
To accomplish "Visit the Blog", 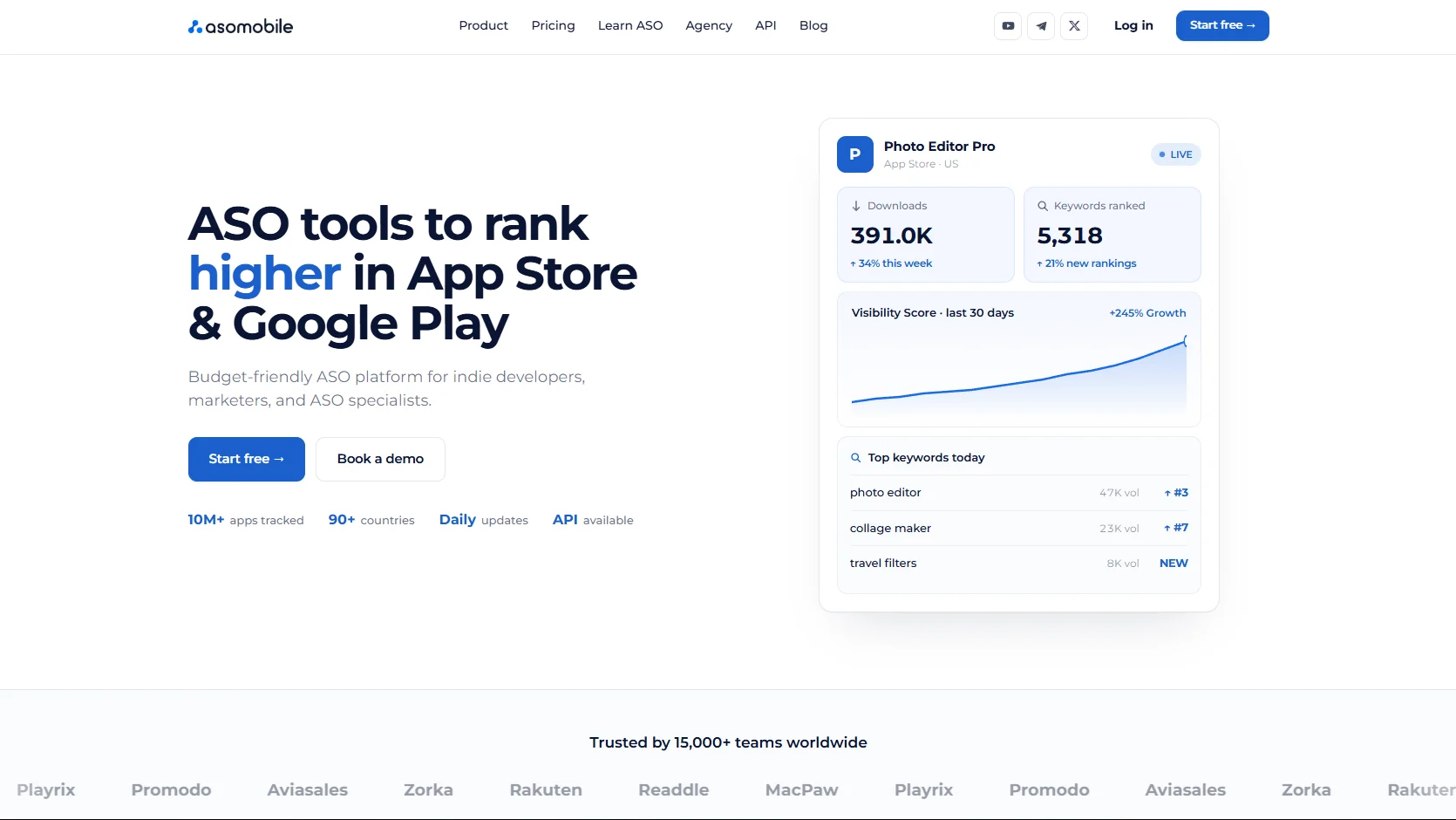I will pos(813,26).
